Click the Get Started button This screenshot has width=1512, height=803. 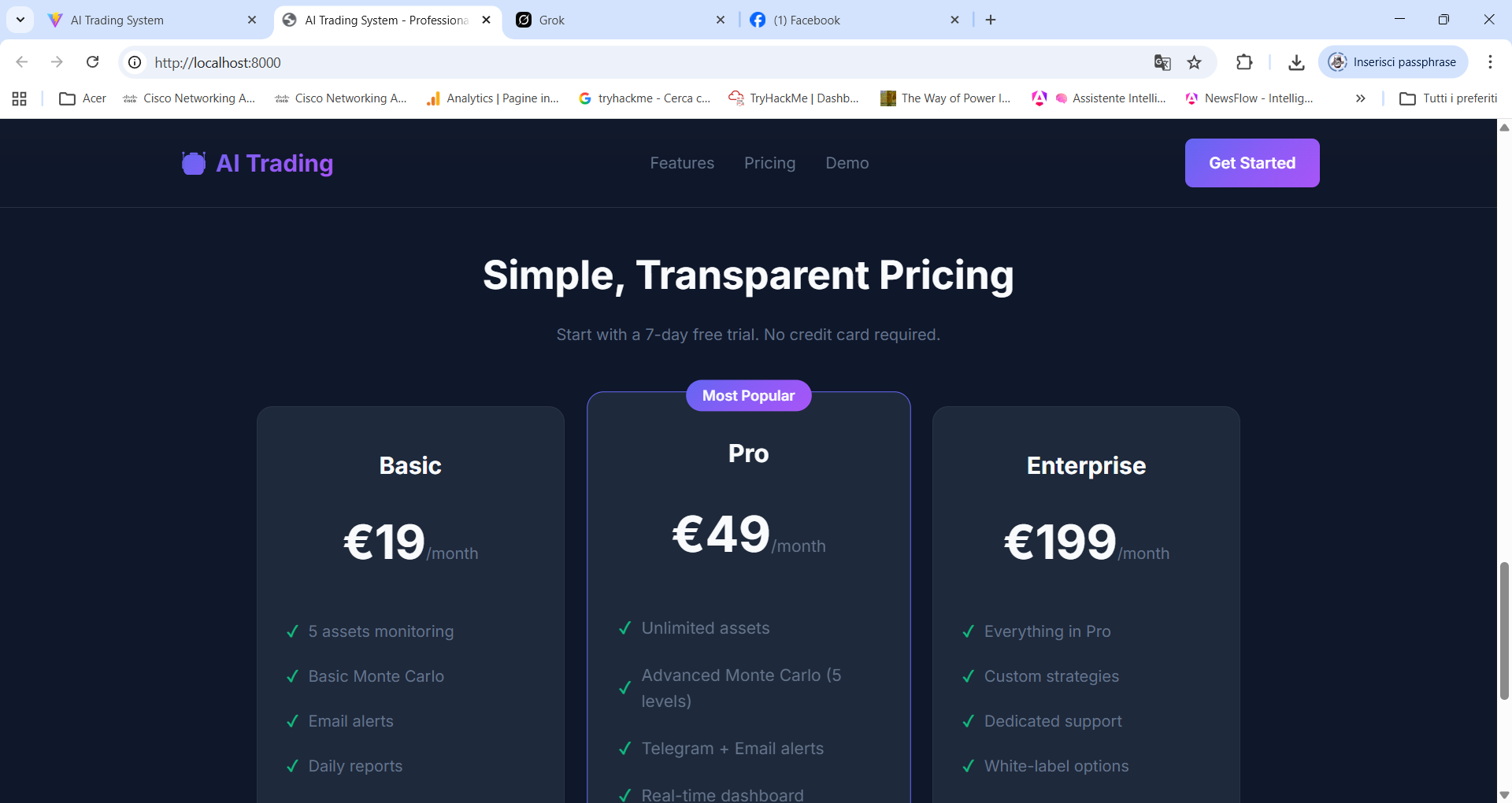(1252, 163)
